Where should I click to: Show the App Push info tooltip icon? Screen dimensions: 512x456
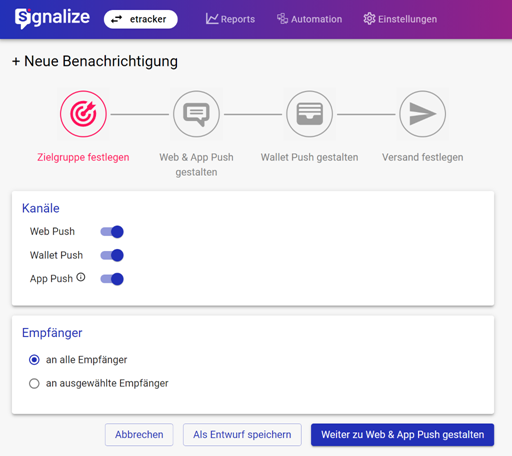81,277
